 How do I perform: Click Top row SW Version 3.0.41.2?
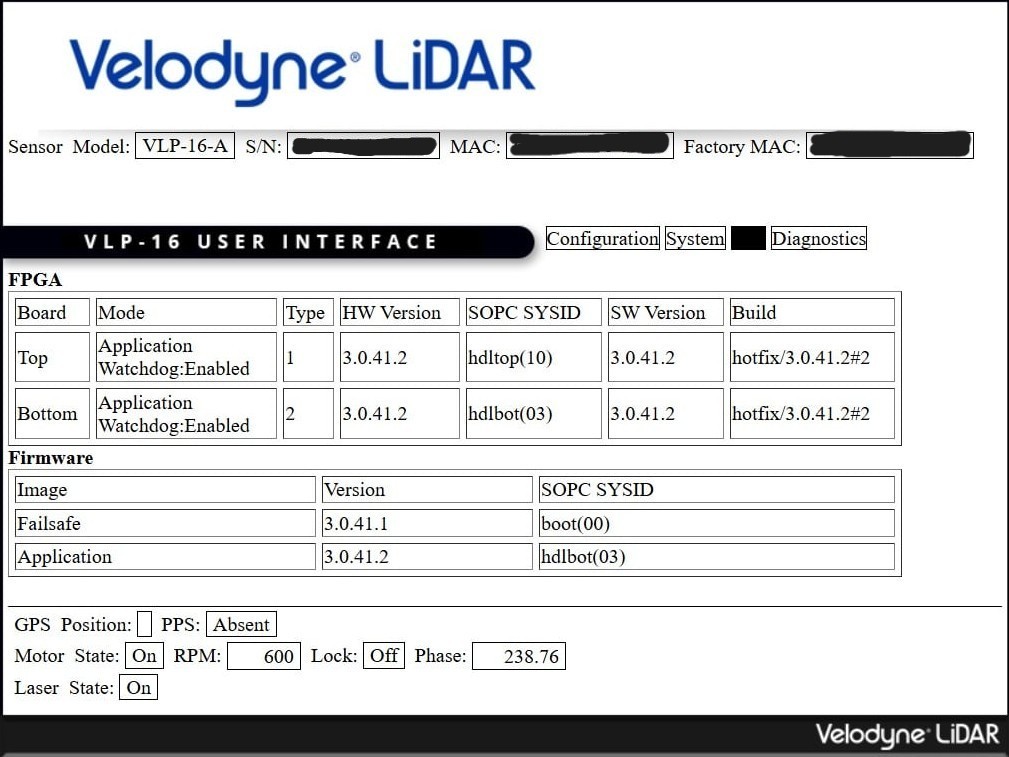(665, 357)
